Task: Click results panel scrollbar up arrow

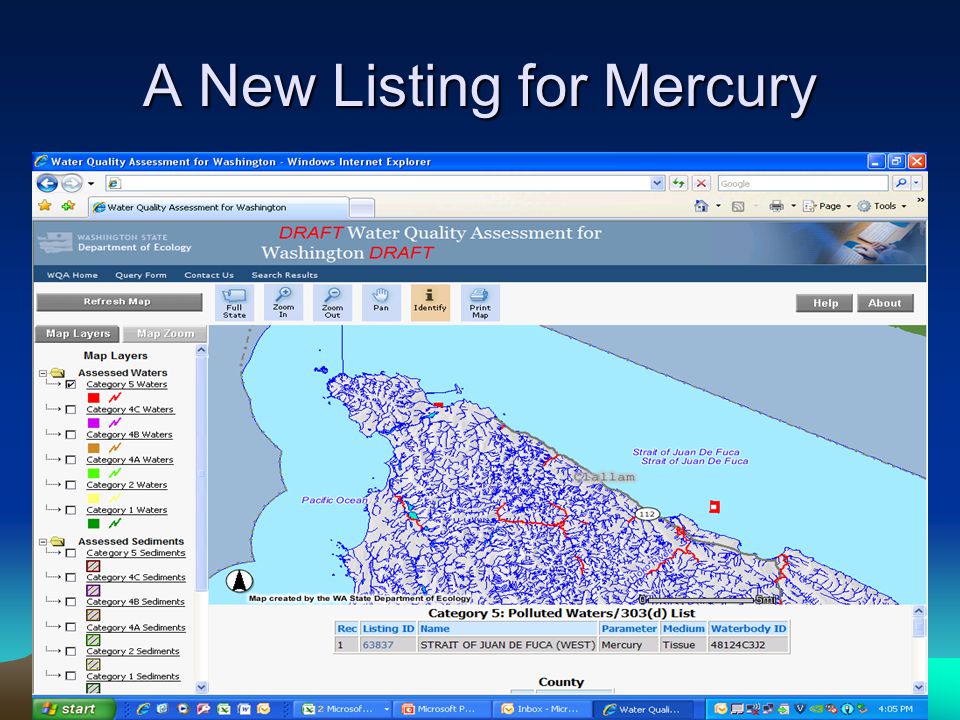Action: (x=918, y=611)
